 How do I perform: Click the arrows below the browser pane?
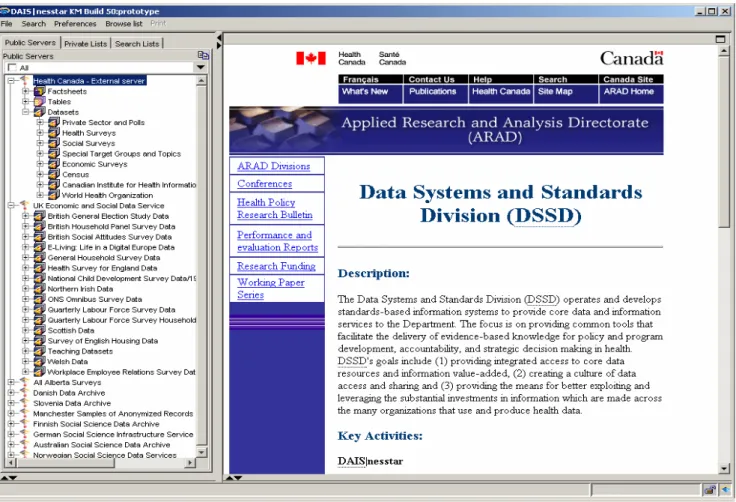234,478
